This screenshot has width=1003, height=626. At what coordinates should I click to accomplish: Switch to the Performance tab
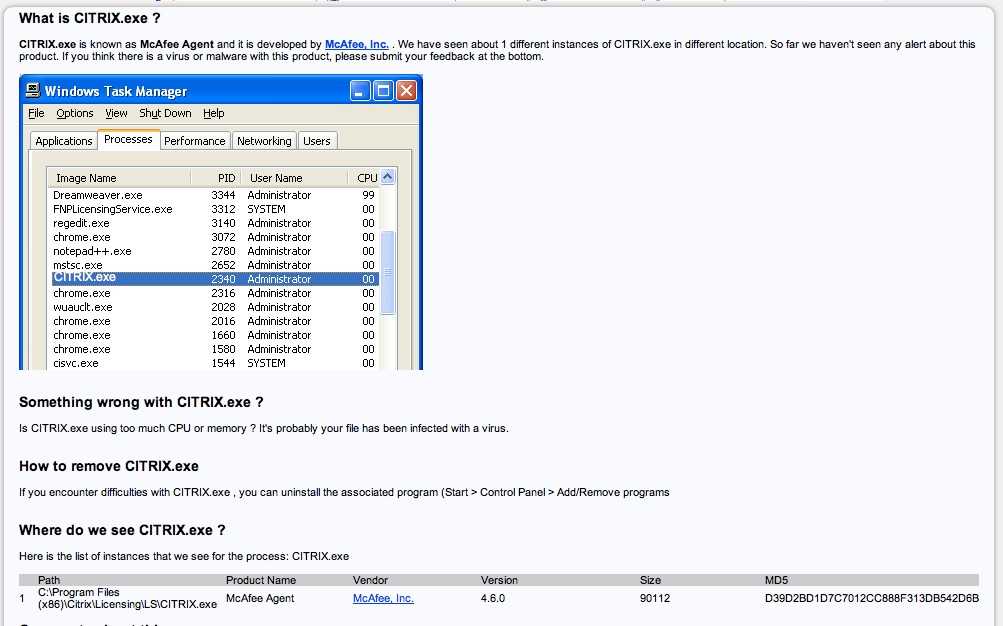(195, 141)
